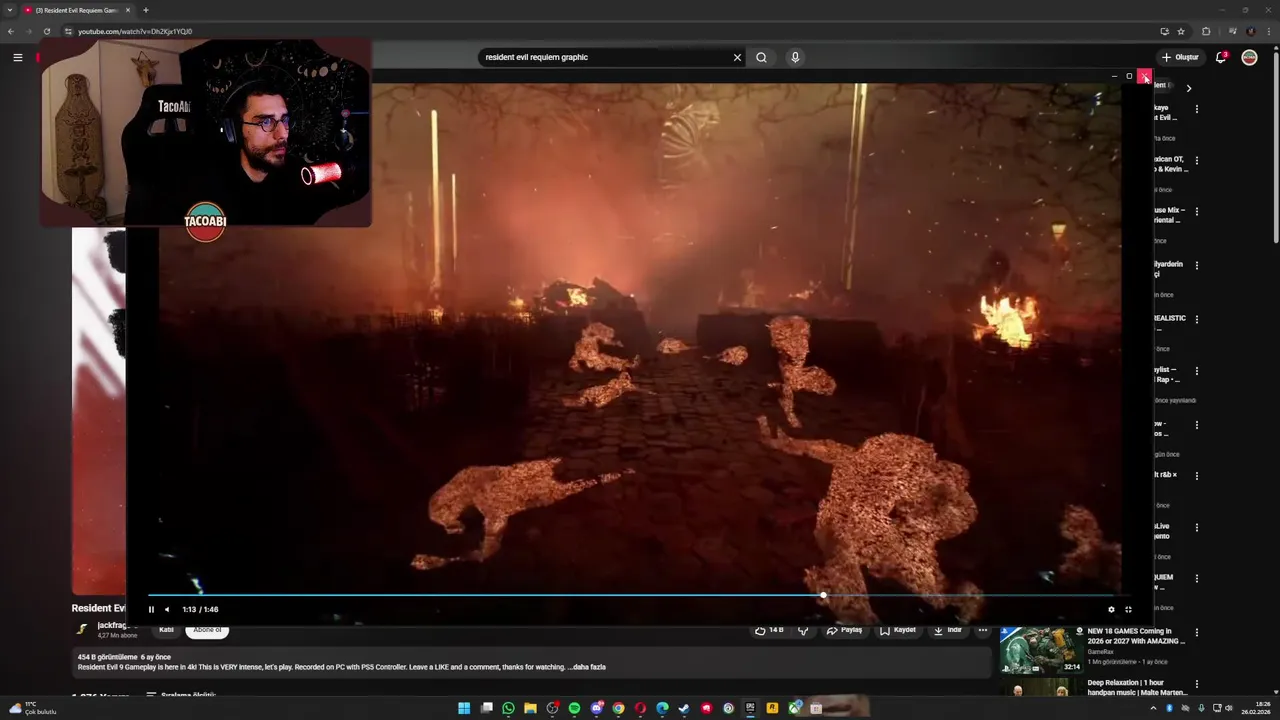Open Xbox app from the taskbar

pos(794,708)
